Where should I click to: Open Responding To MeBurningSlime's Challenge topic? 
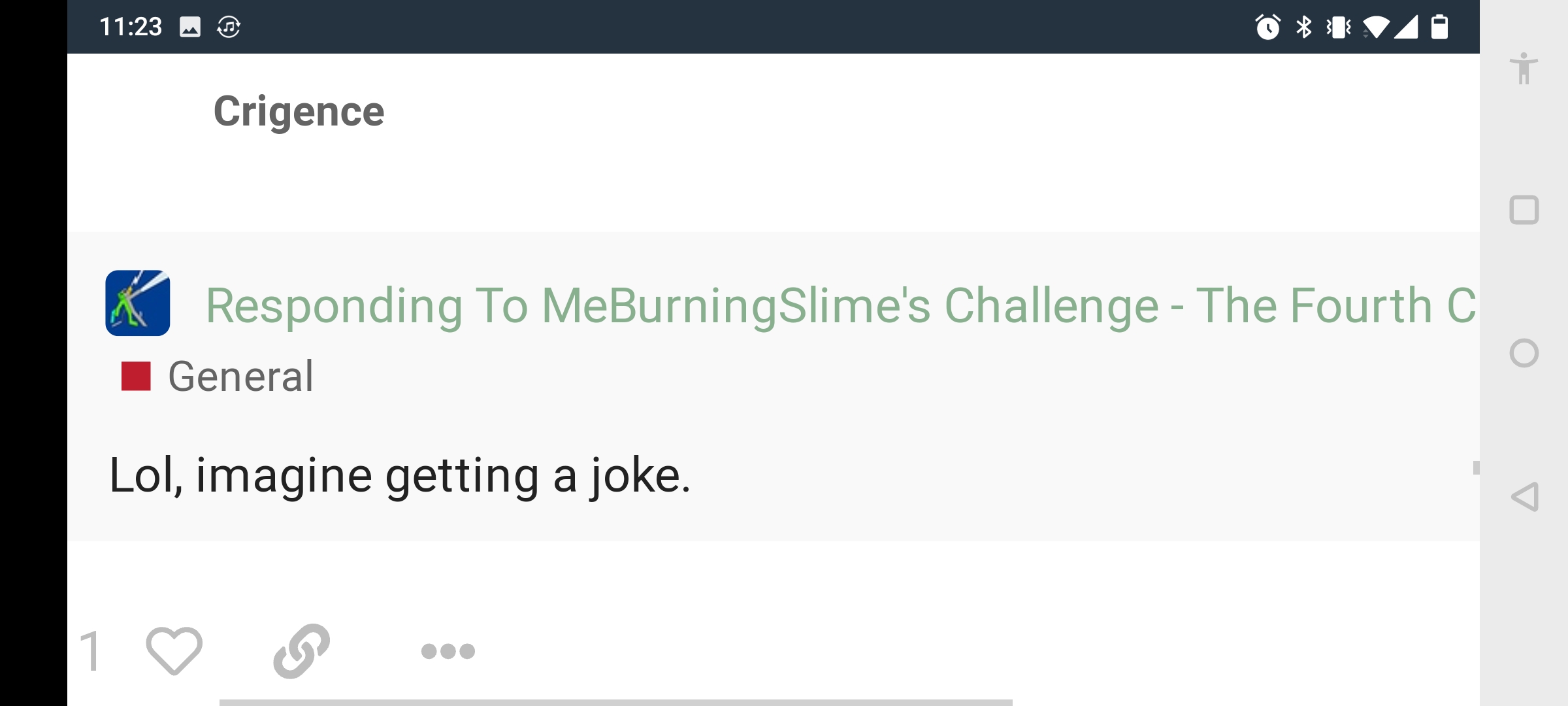(841, 305)
